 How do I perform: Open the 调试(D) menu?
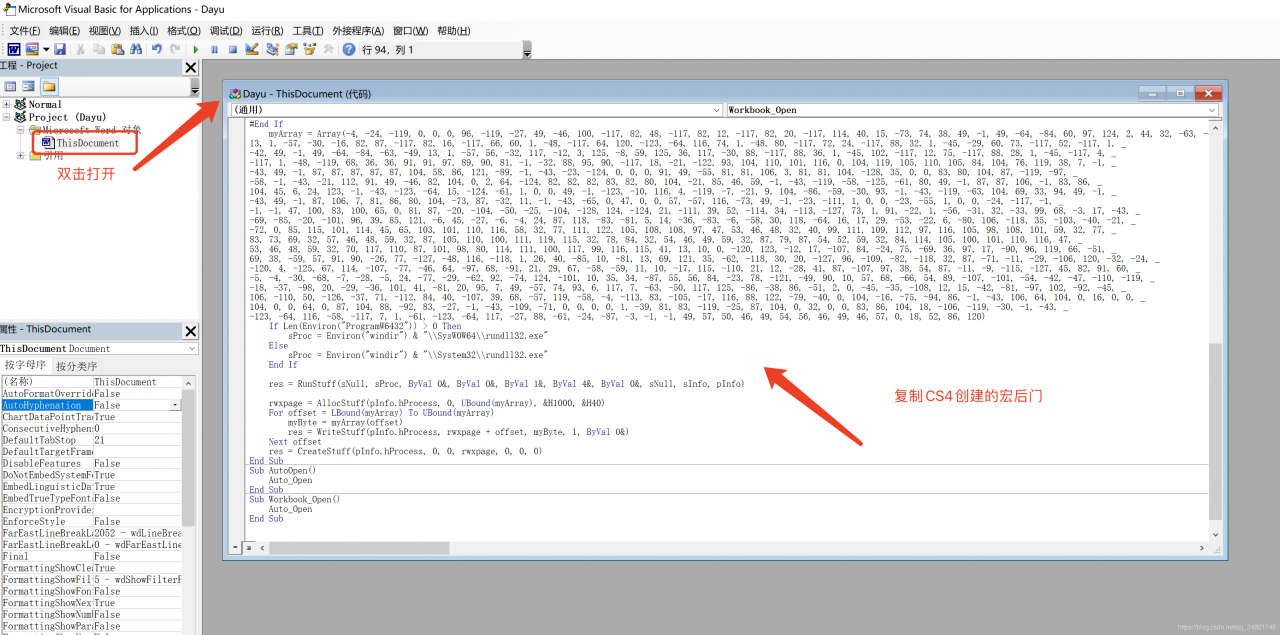(x=226, y=31)
